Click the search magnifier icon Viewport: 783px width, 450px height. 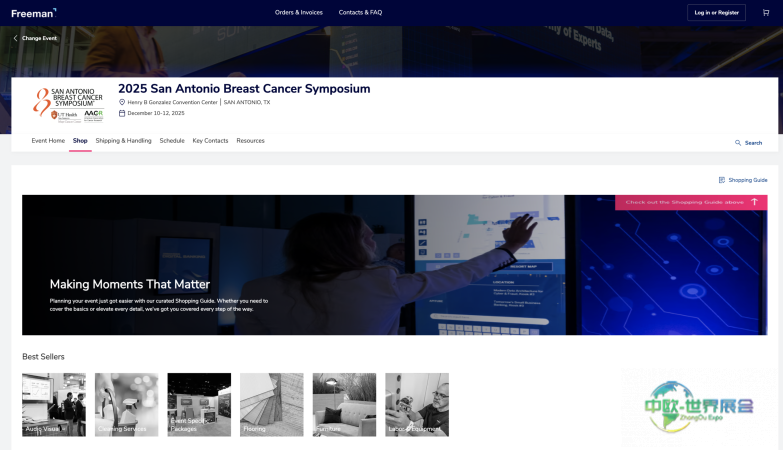(738, 143)
